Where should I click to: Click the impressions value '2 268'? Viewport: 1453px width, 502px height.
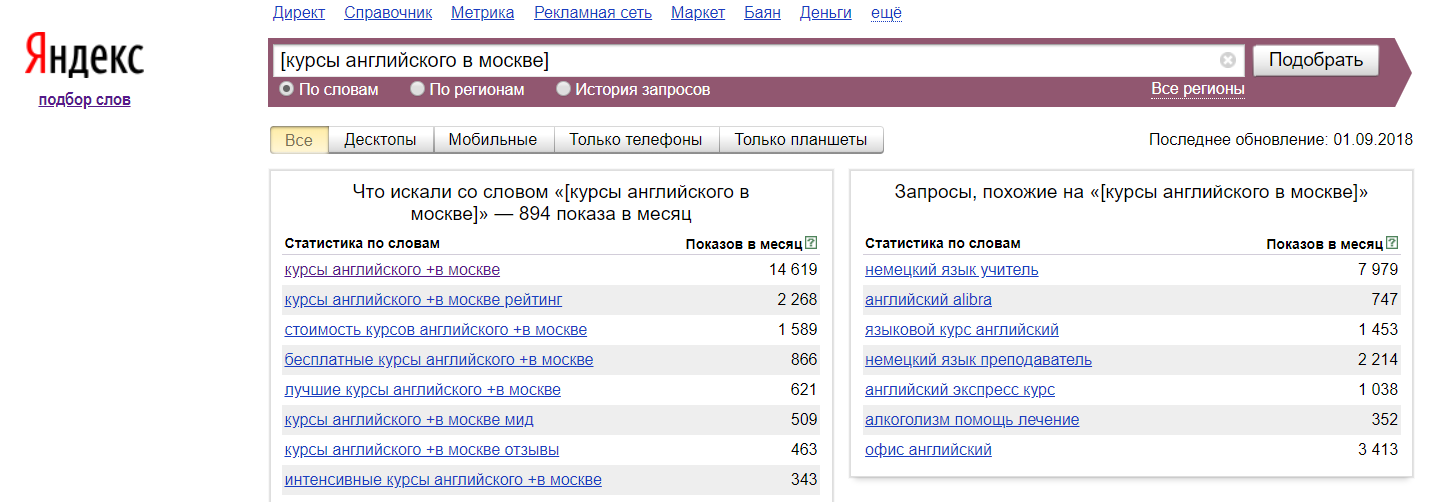coord(797,300)
